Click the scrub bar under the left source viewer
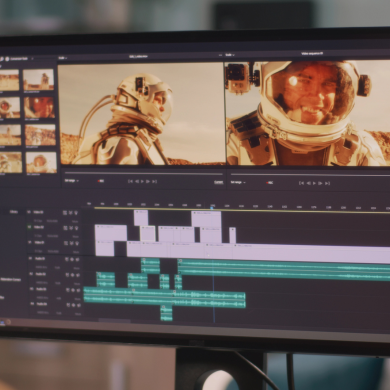Image resolution: width=390 pixels, height=390 pixels. click(144, 173)
